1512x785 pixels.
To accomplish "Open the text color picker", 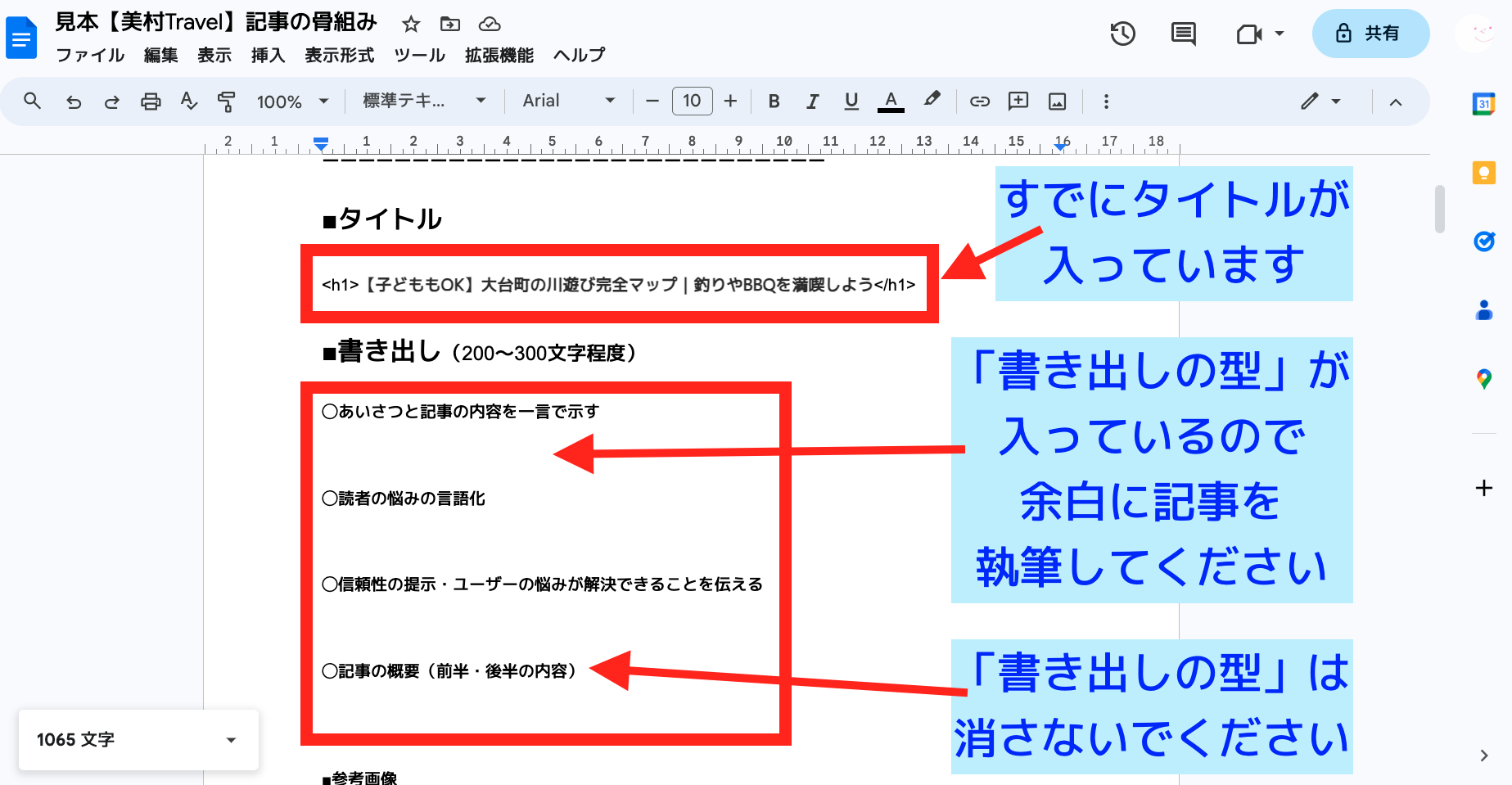I will coord(891,102).
